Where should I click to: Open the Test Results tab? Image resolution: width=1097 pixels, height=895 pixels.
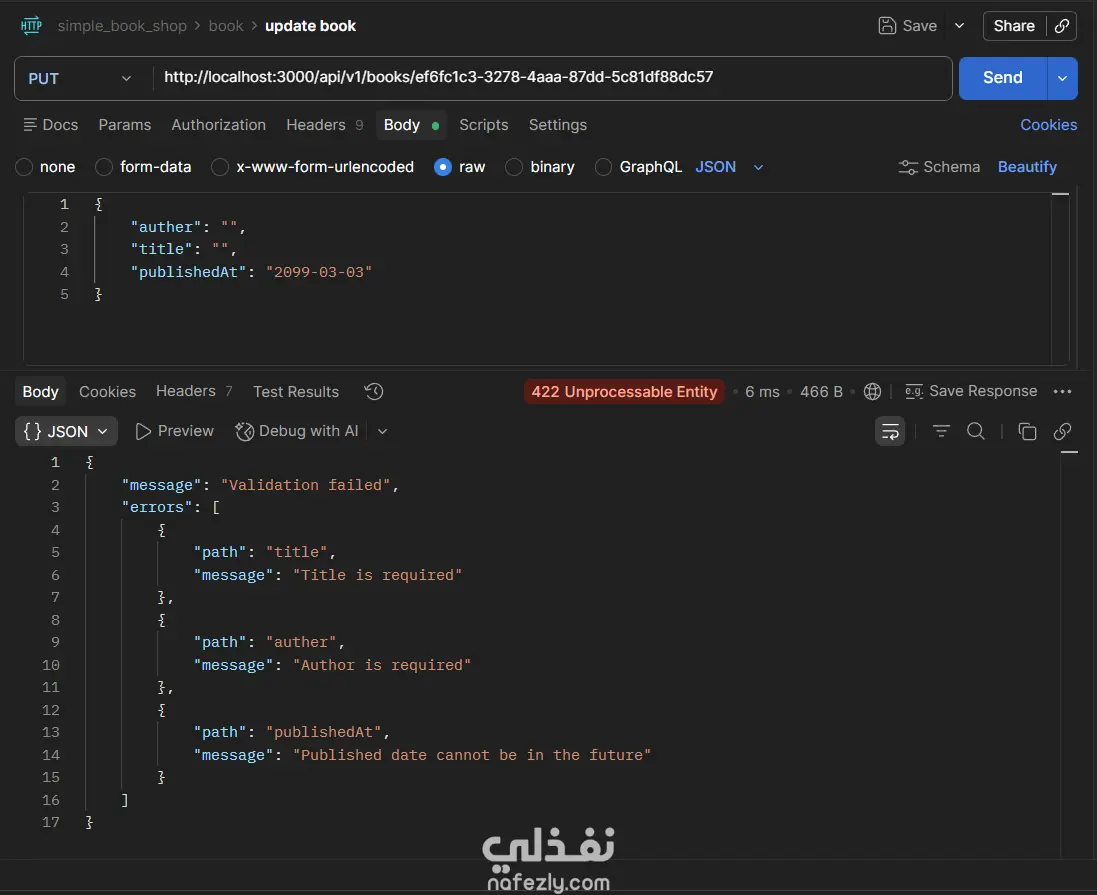[296, 392]
